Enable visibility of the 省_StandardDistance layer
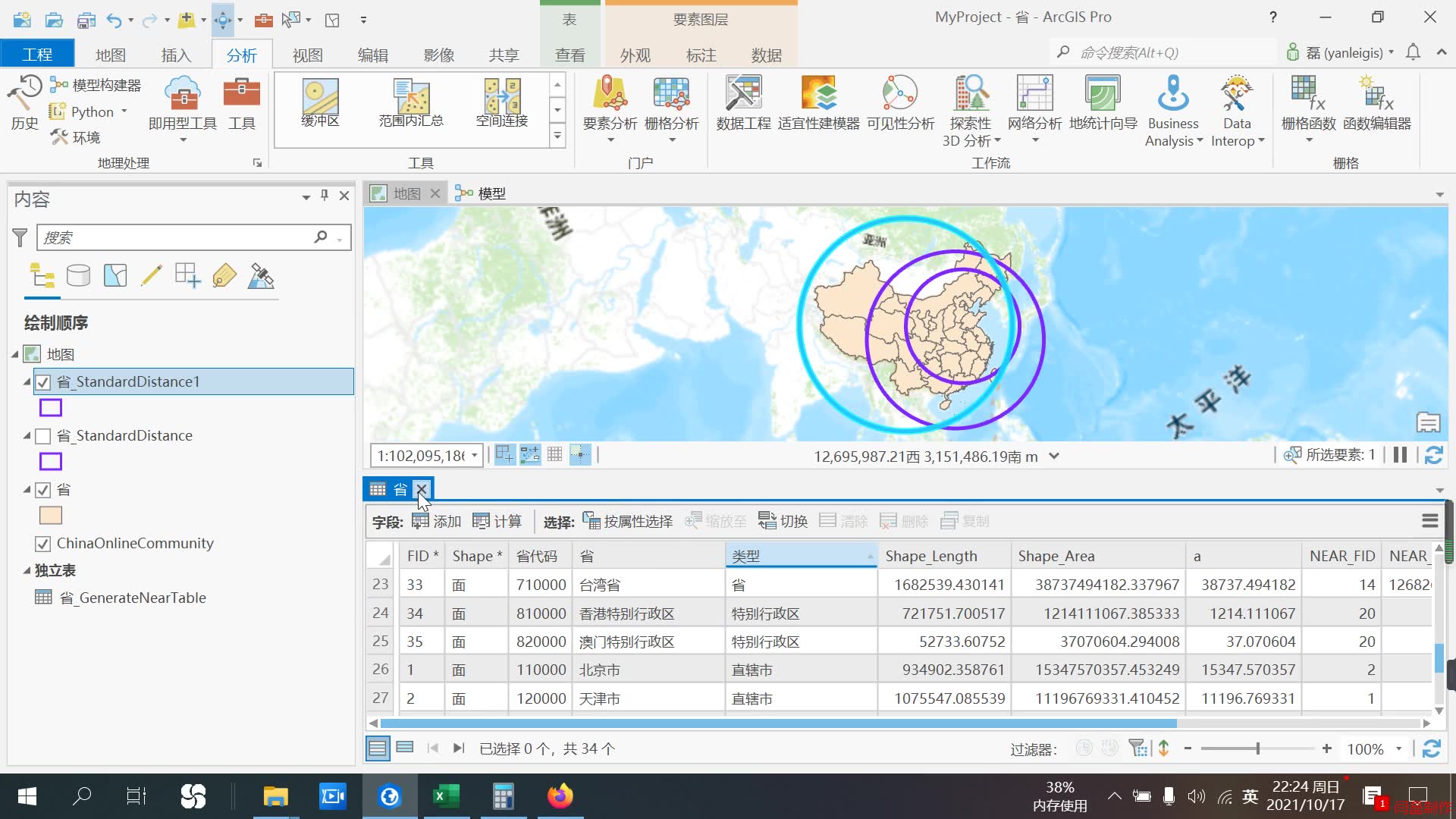 pyautogui.click(x=43, y=436)
